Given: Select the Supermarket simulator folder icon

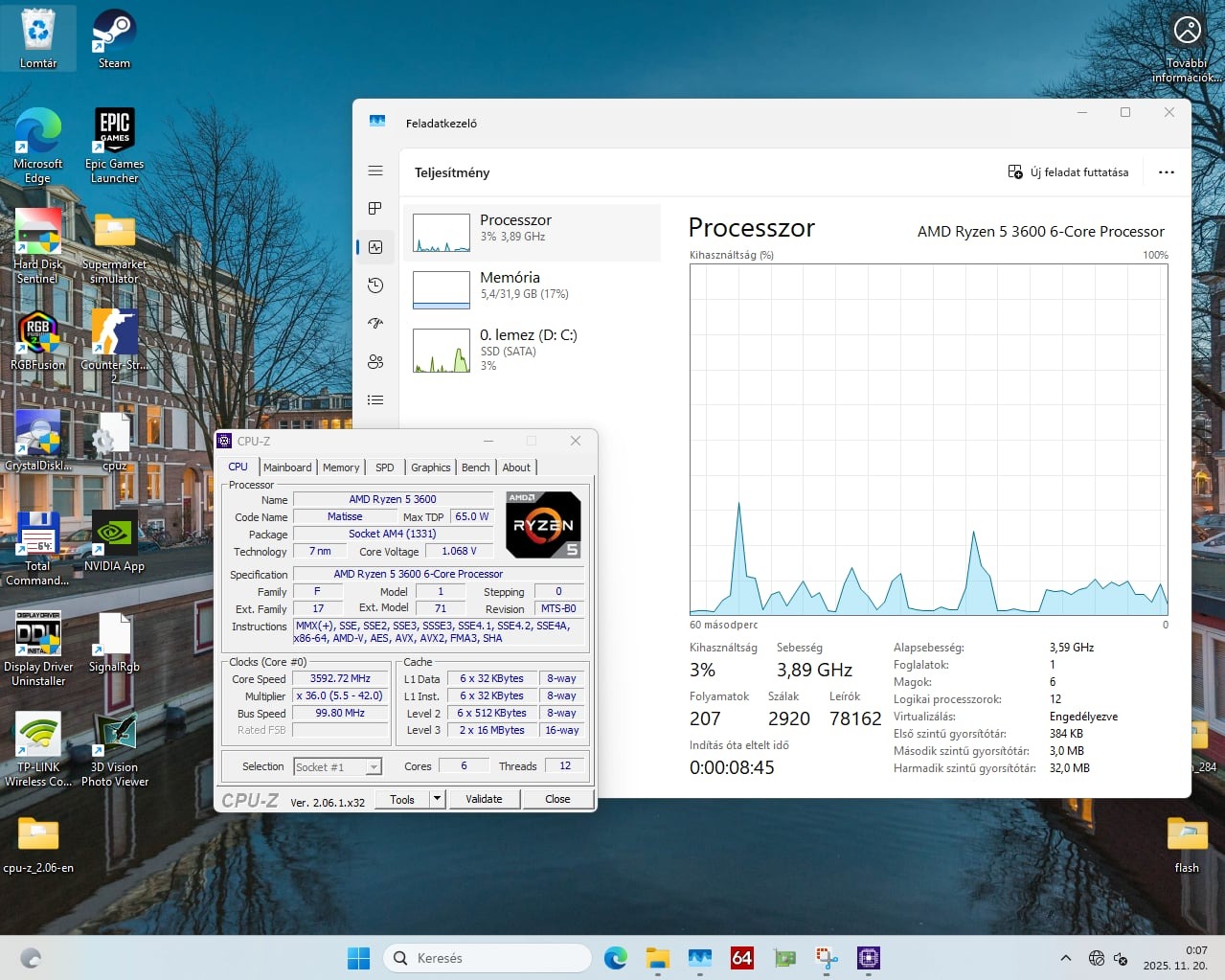Looking at the screenshot, I should click(114, 246).
